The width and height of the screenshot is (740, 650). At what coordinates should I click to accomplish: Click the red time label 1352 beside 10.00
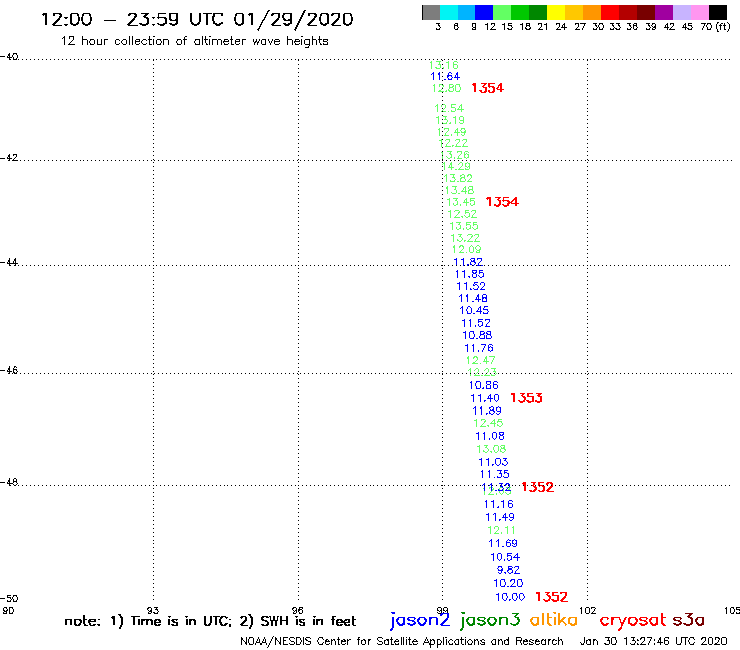(x=551, y=597)
